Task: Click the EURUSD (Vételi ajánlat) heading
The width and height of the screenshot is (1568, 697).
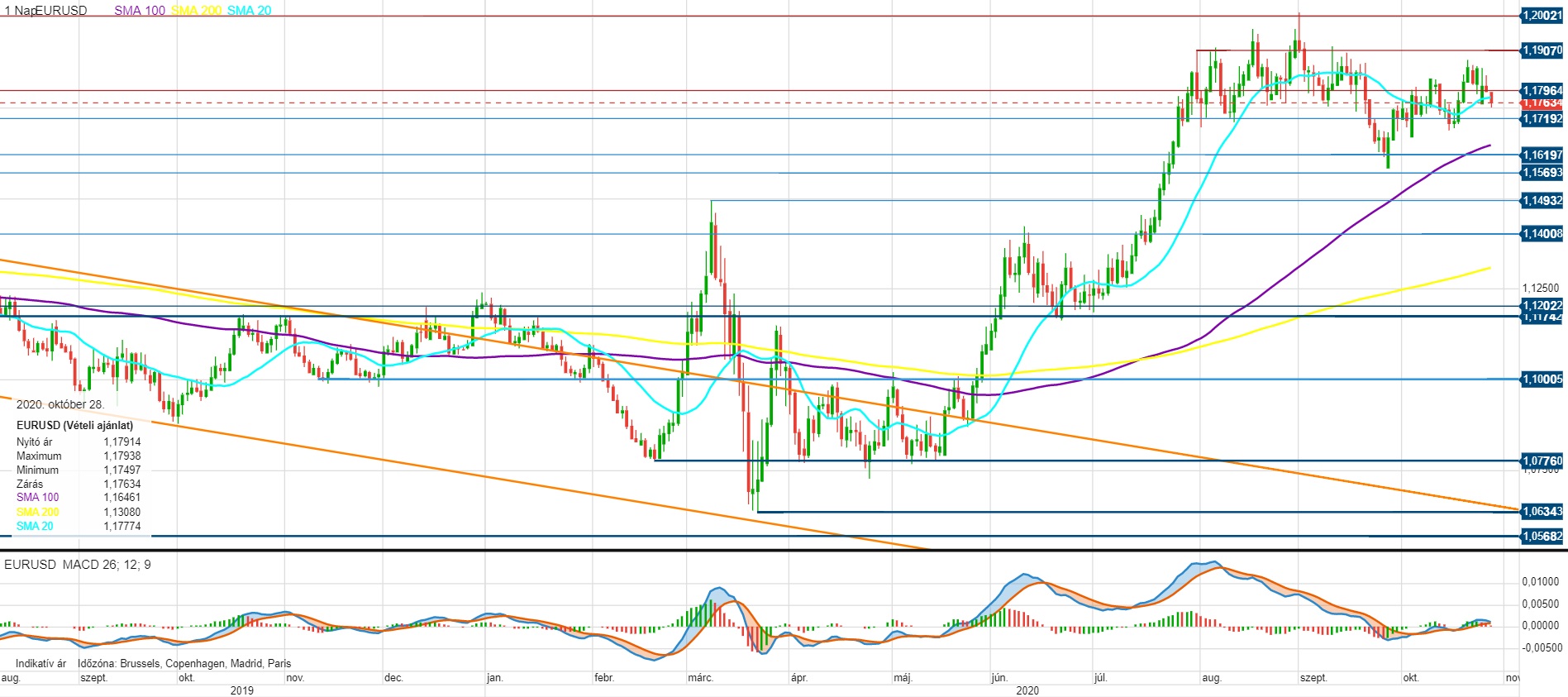Action: click(74, 425)
